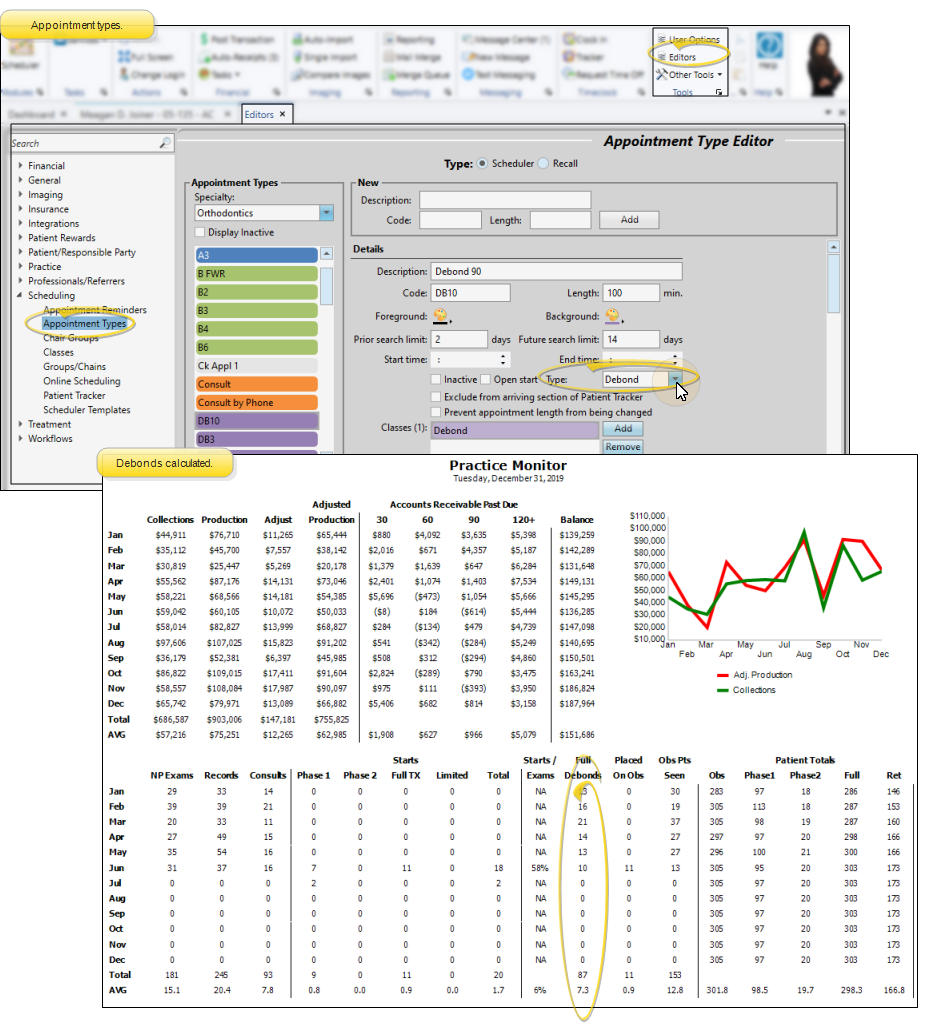
Task: Click the Remove button beside Classes
Action: 622,447
